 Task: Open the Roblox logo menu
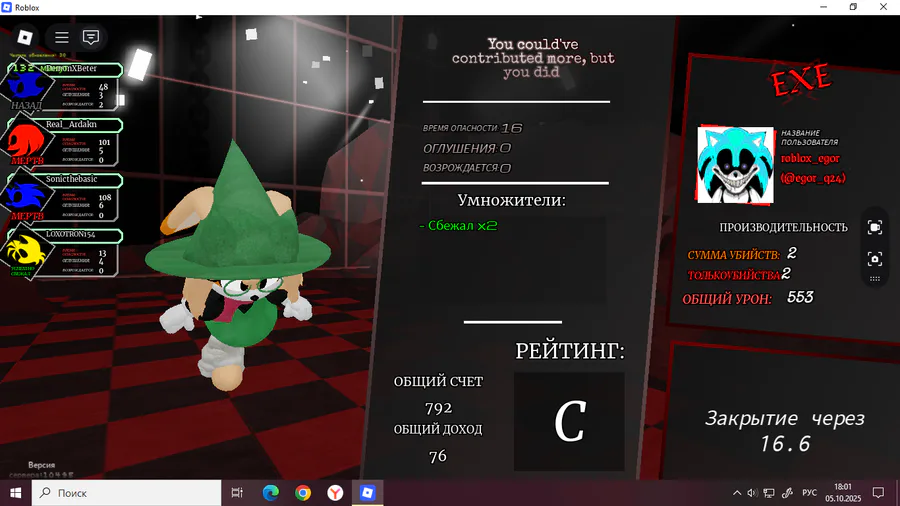point(25,37)
